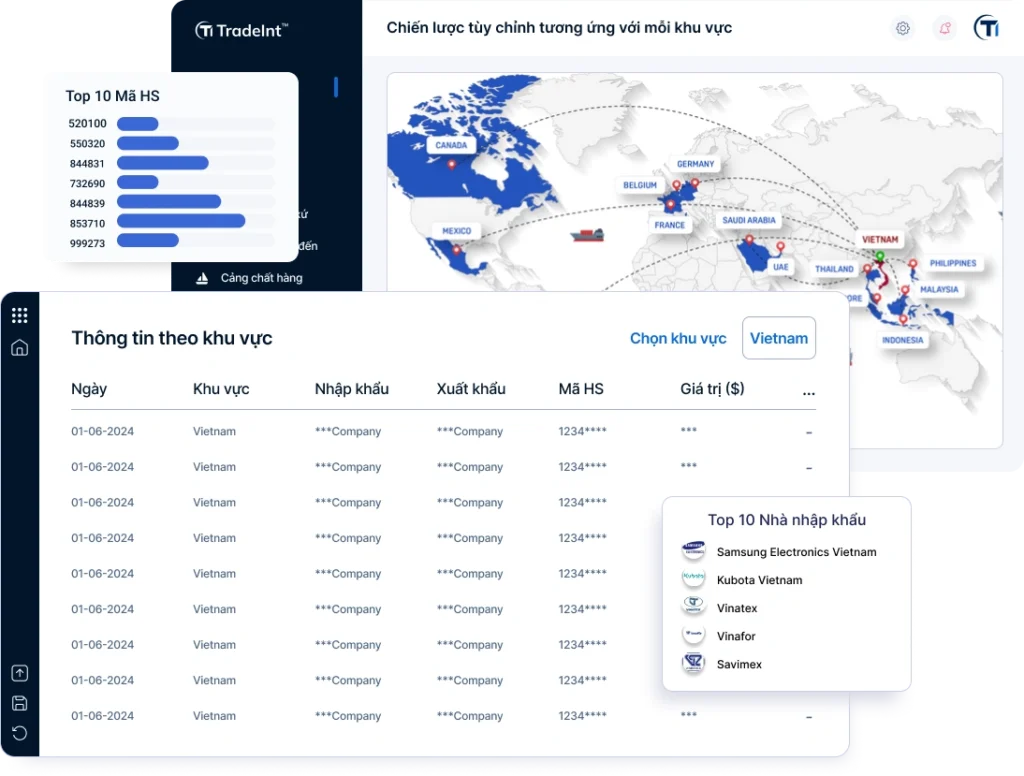Click the Top 10 Nhà nhập khẩu title
The width and height of the screenshot is (1024, 776).
(786, 520)
